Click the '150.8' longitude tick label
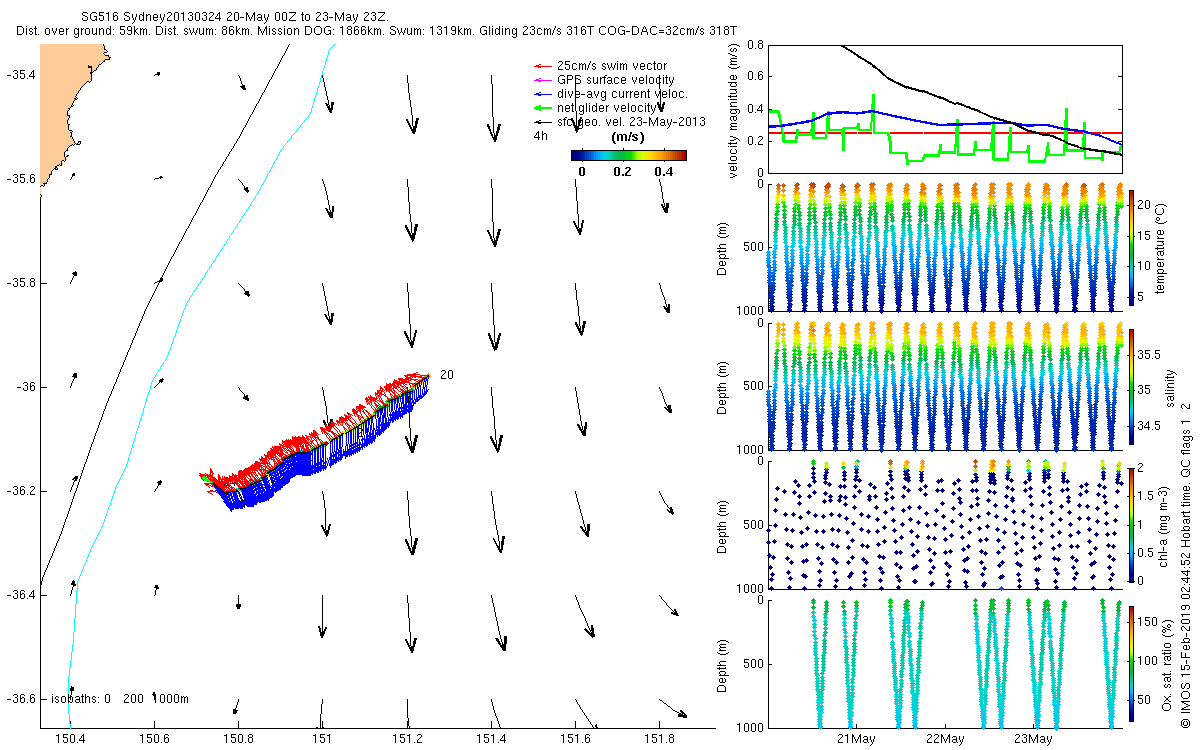 (238, 738)
